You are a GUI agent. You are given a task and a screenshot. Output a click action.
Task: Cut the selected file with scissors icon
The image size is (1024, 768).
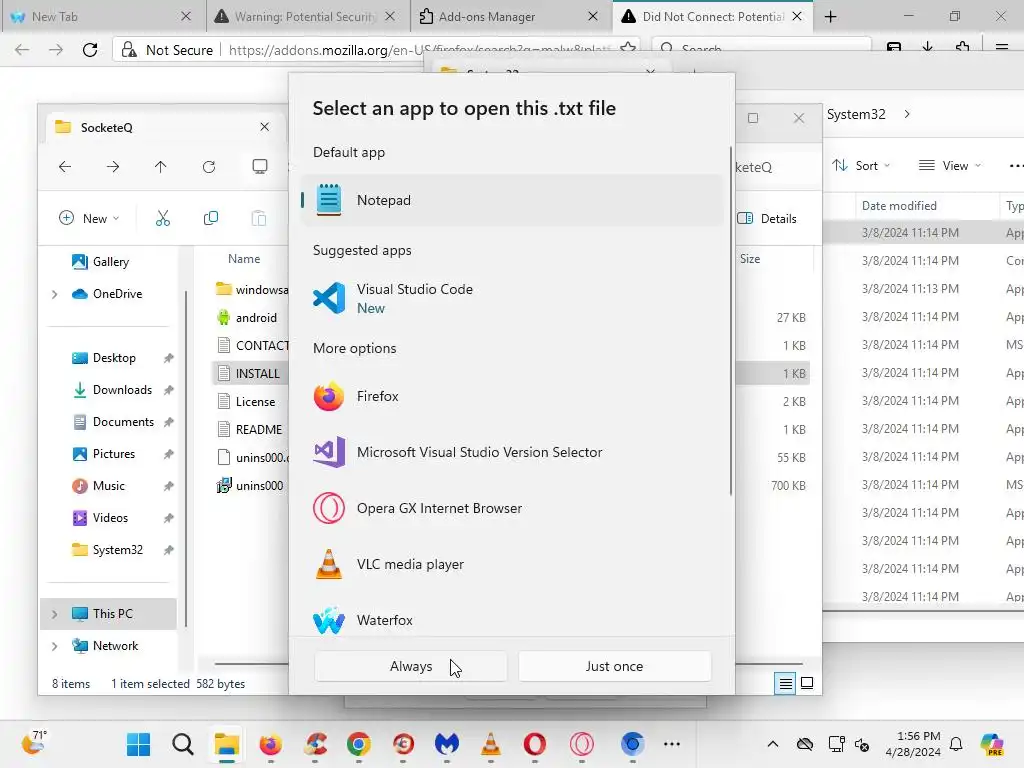163,218
